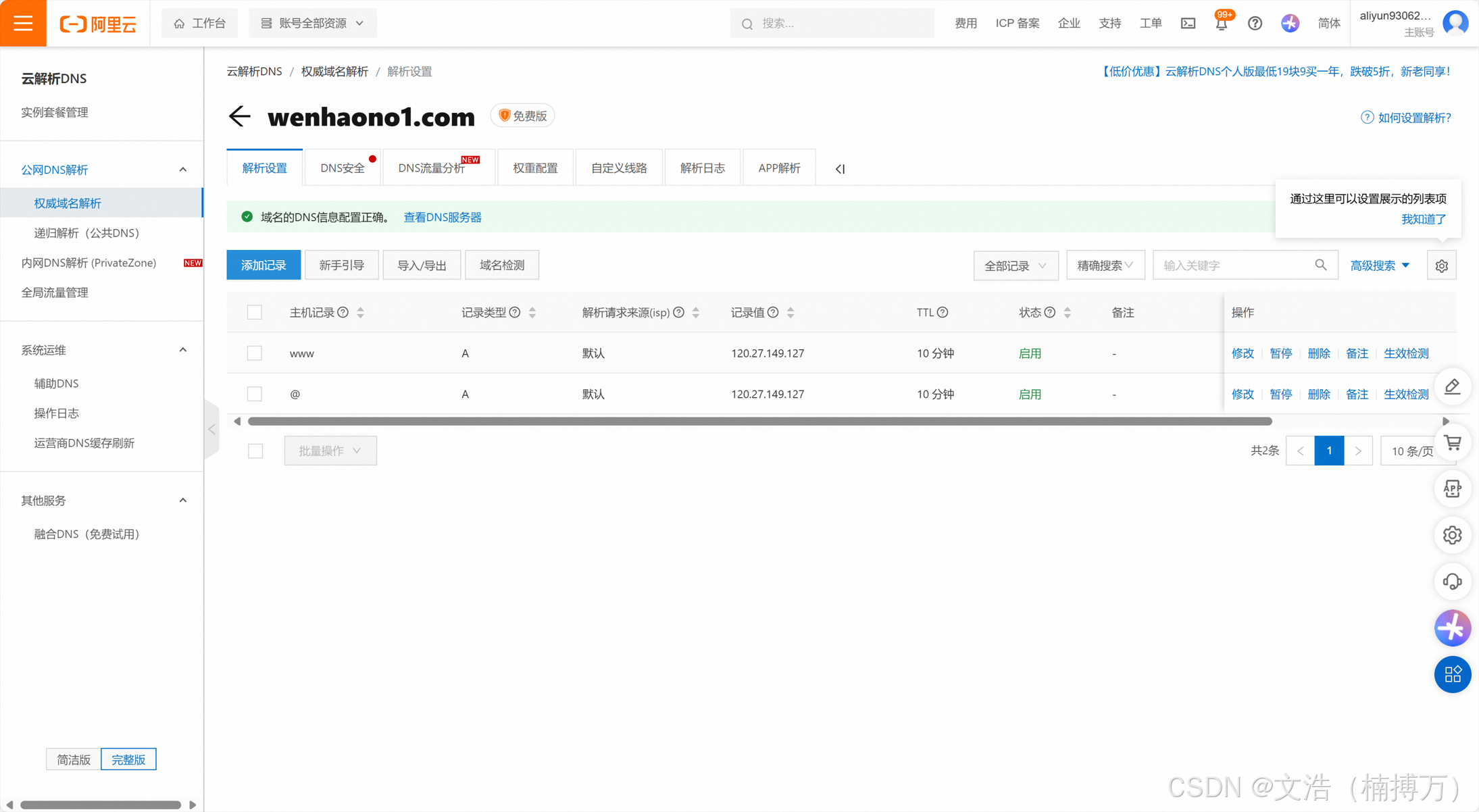
Task: Open Cloud Shell terminal icon
Action: click(x=1188, y=24)
